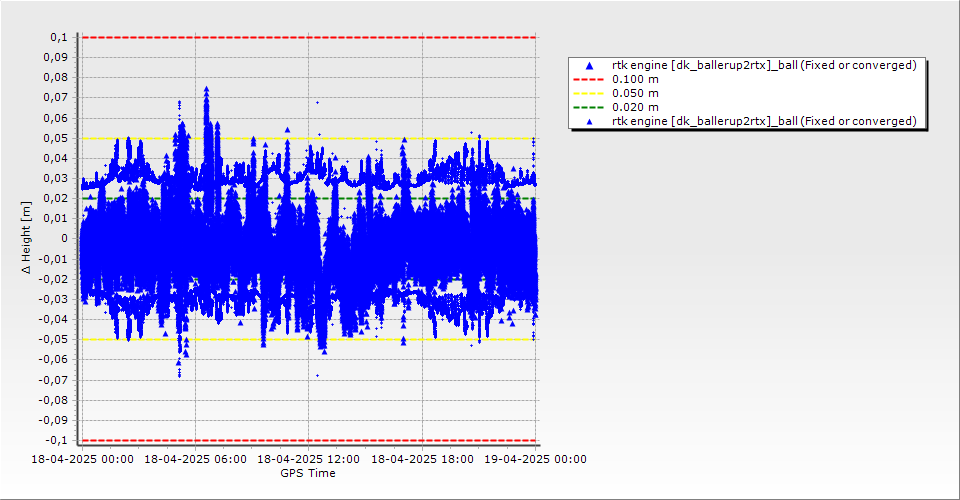Click the '19-04-2025 00:00' time axis label
Viewport: 960px width, 500px height.
[x=536, y=459]
